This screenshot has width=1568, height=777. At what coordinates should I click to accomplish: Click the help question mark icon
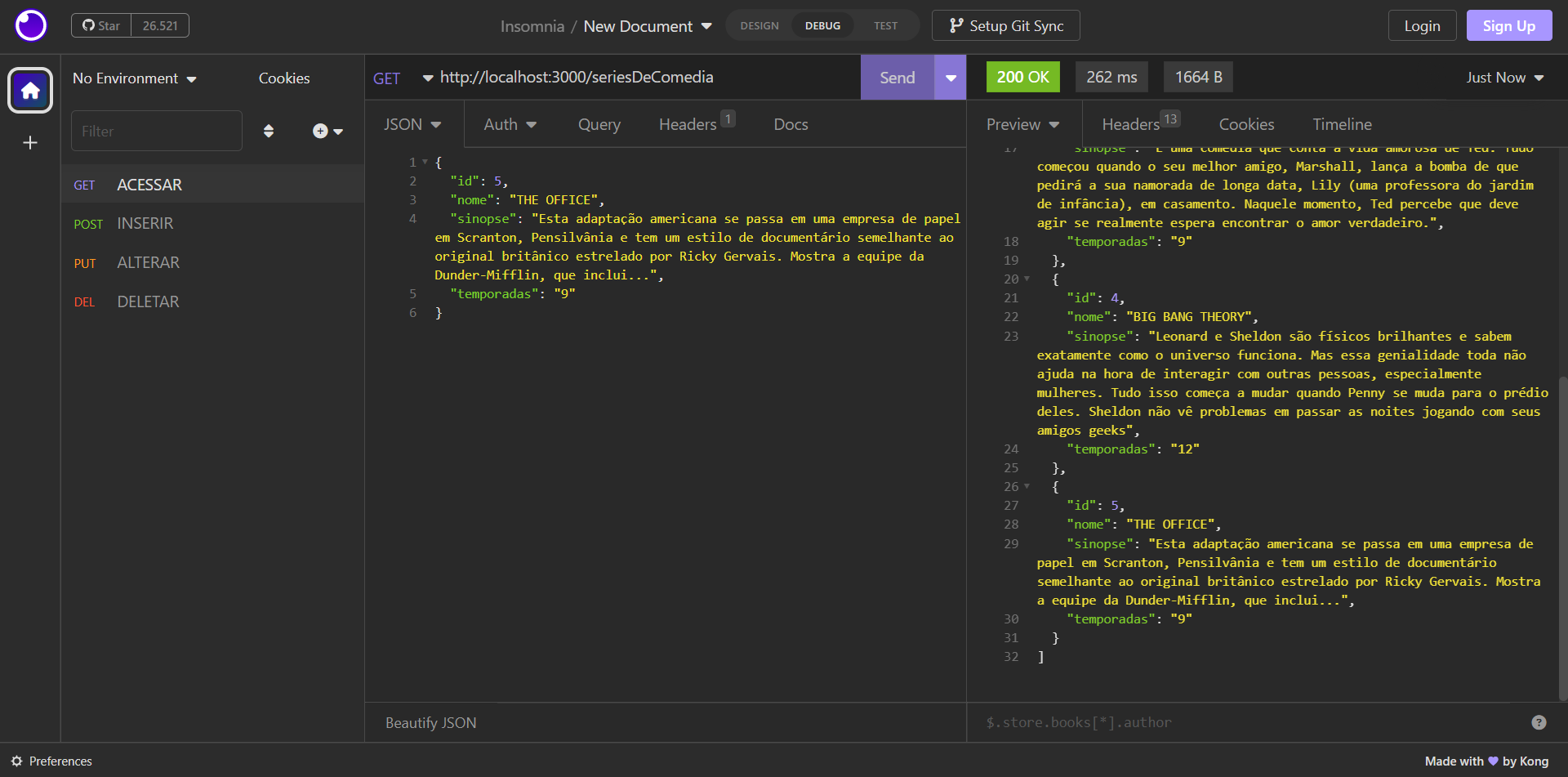[1539, 722]
